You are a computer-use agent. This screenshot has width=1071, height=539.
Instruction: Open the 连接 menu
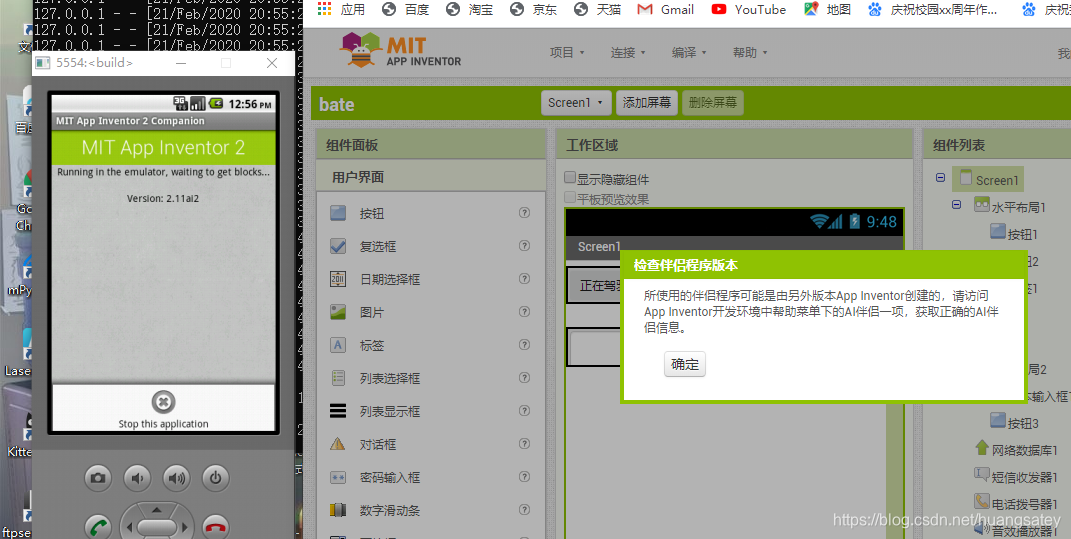click(x=628, y=53)
